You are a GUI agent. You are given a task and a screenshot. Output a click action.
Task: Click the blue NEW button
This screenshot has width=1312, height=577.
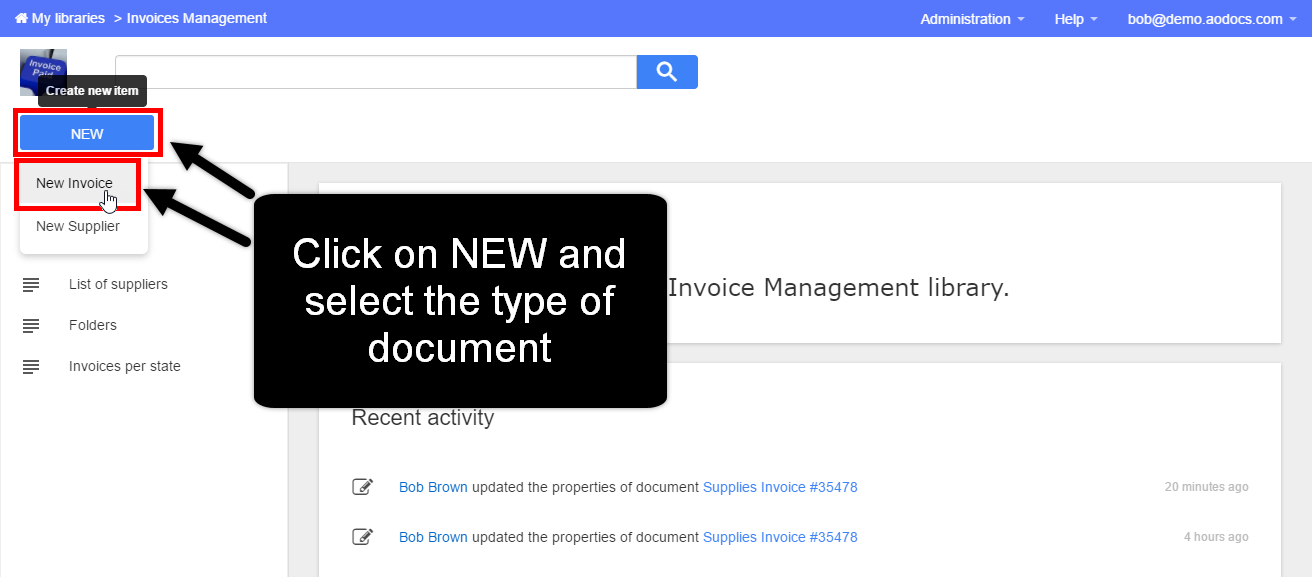(87, 134)
